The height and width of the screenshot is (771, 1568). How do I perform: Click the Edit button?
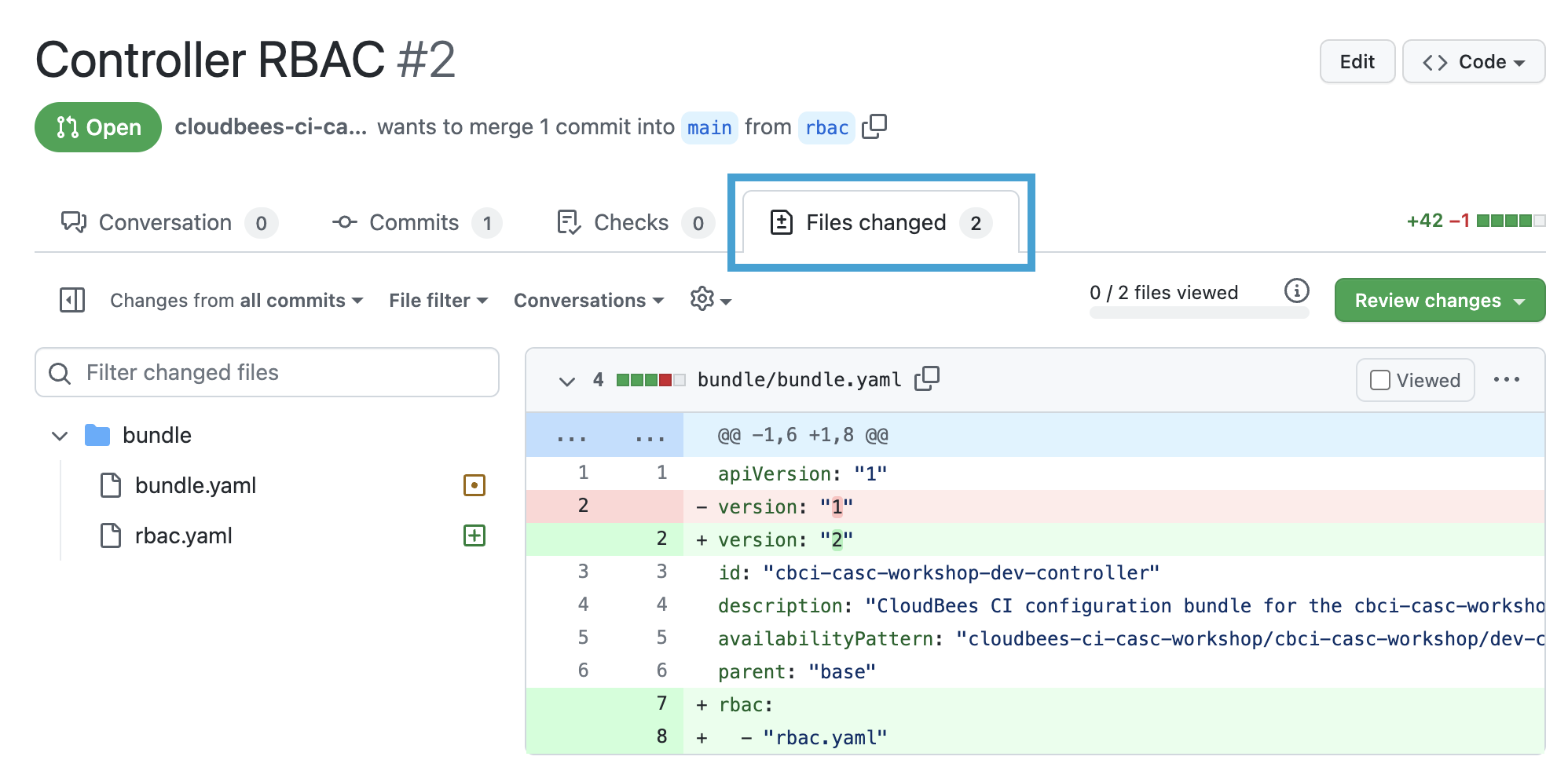pos(1357,61)
